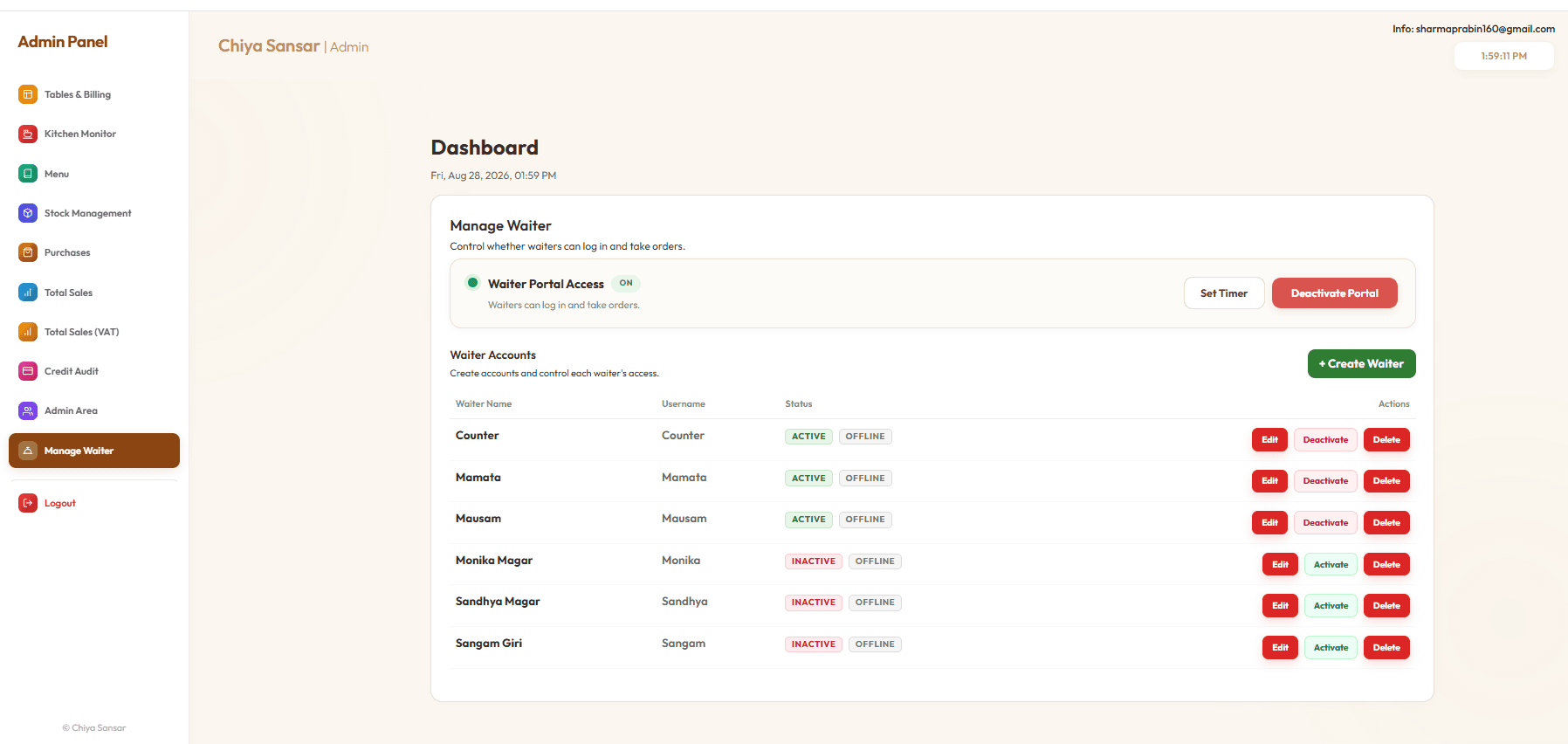Click the Manage Waiter sidebar icon
Screen dimensions: 1568x744
[x=28, y=451]
